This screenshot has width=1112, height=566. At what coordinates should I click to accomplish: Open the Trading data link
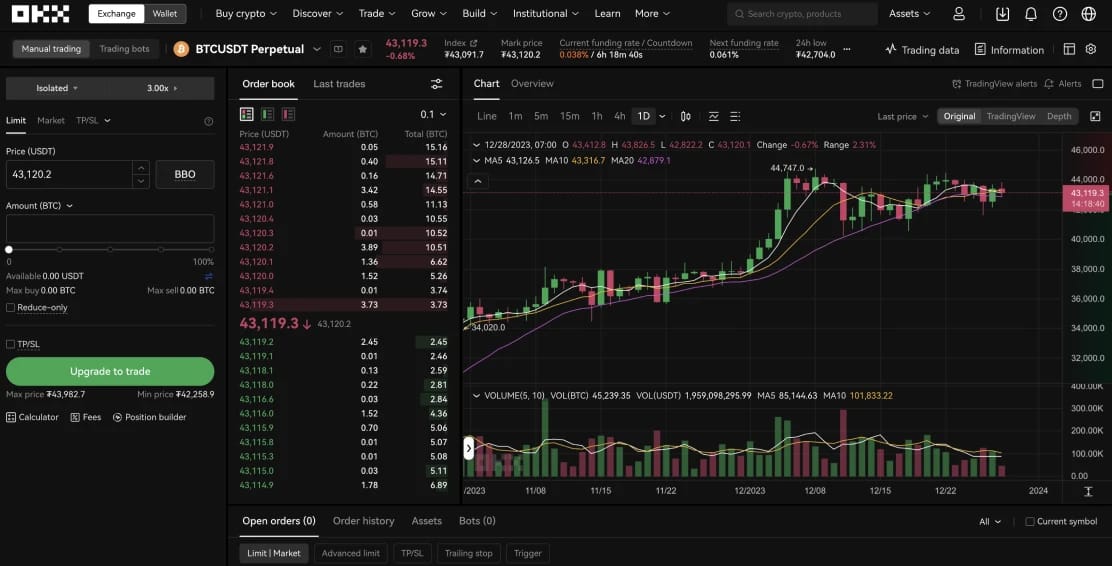point(922,50)
